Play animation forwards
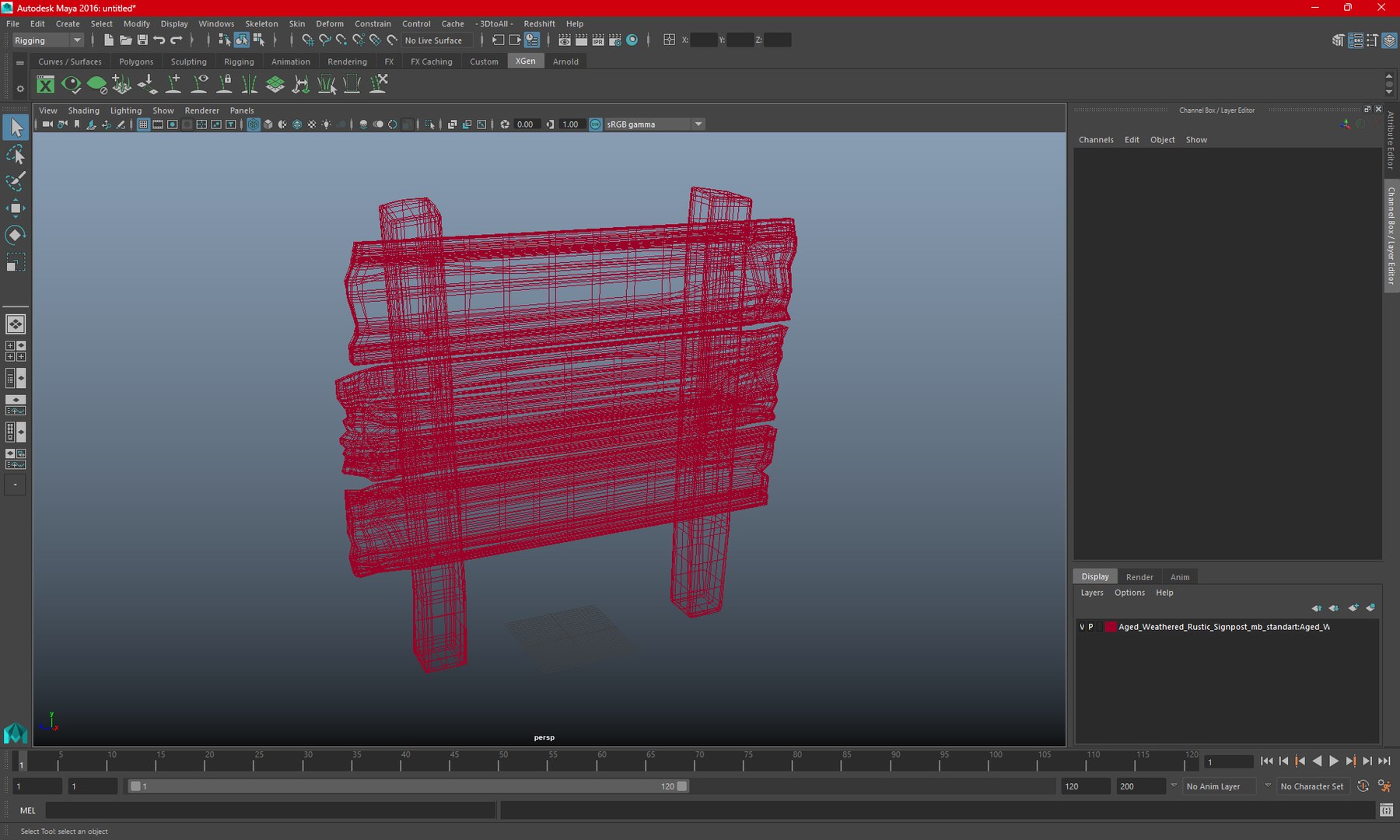Screen dimensions: 1400x840 pyautogui.click(x=1334, y=761)
